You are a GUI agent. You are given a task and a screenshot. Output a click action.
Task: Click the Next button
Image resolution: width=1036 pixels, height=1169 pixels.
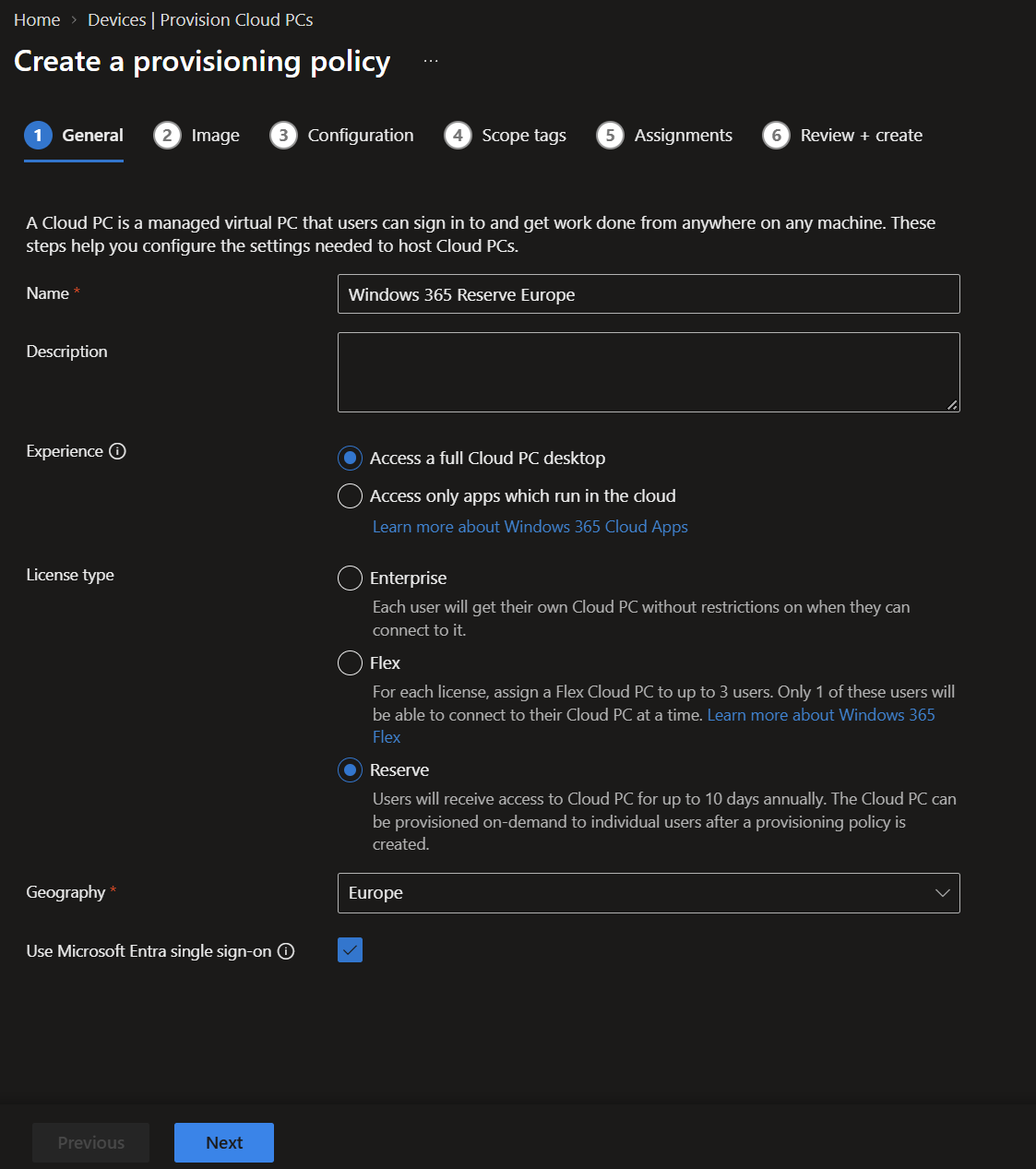(224, 1142)
